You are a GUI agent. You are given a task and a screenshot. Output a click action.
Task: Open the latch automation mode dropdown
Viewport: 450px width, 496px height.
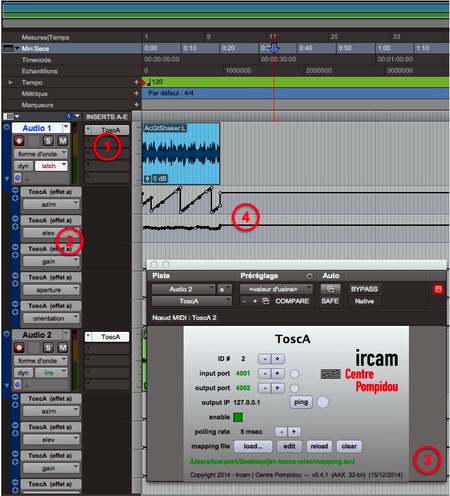tap(51, 166)
